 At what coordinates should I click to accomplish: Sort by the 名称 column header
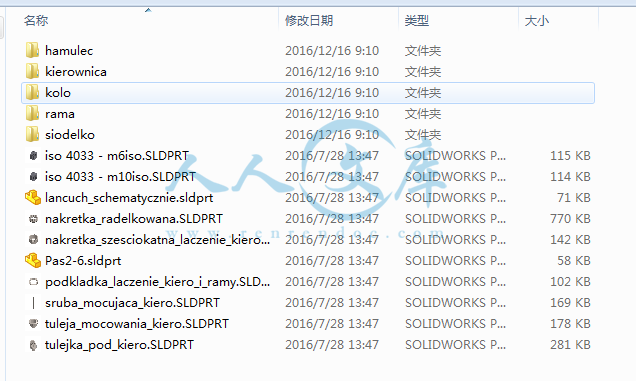click(36, 20)
